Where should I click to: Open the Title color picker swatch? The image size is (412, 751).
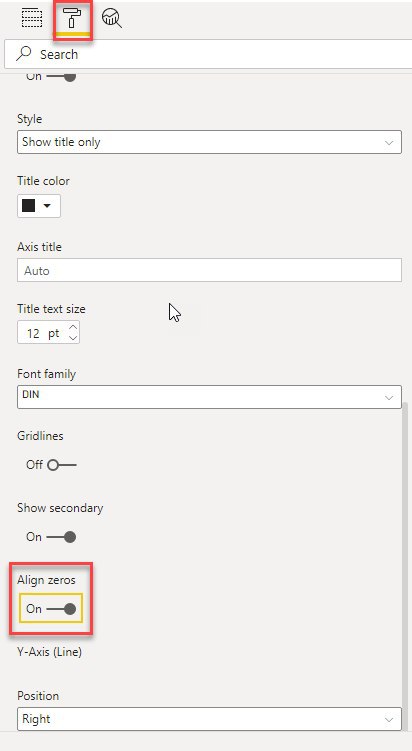point(38,206)
